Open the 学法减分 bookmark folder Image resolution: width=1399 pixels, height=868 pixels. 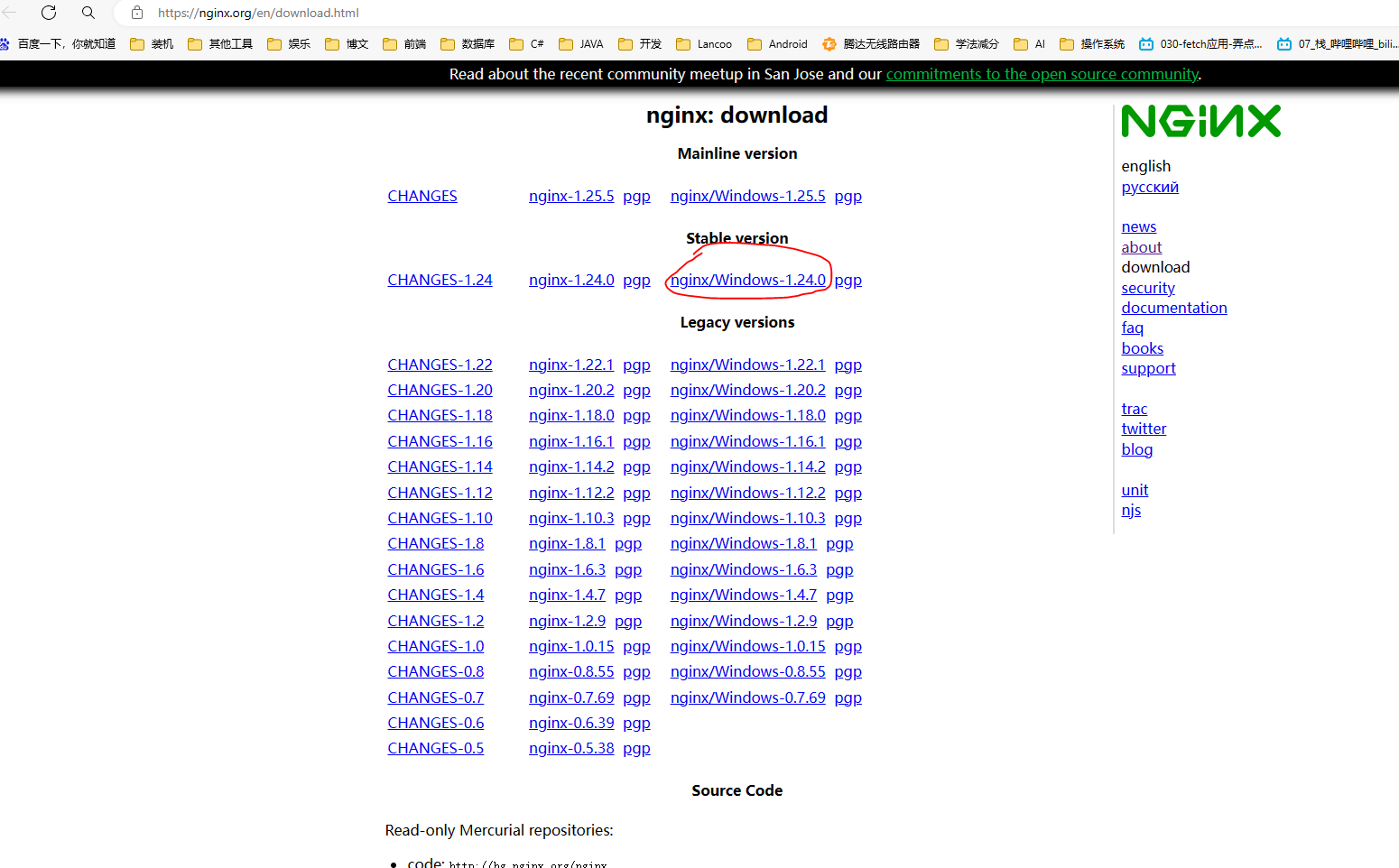click(x=967, y=43)
